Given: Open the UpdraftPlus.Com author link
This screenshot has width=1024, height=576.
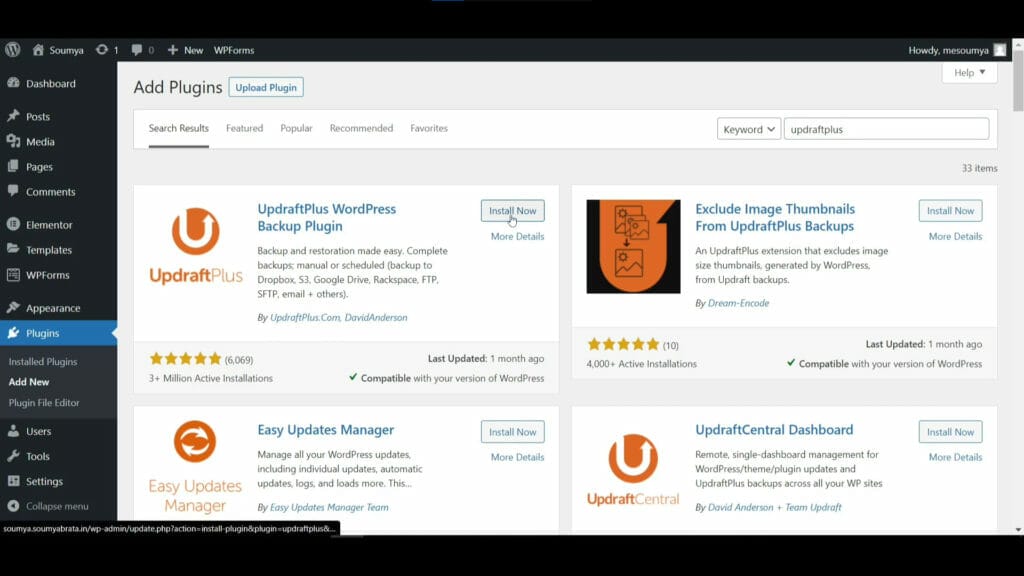Looking at the screenshot, I should click(305, 317).
